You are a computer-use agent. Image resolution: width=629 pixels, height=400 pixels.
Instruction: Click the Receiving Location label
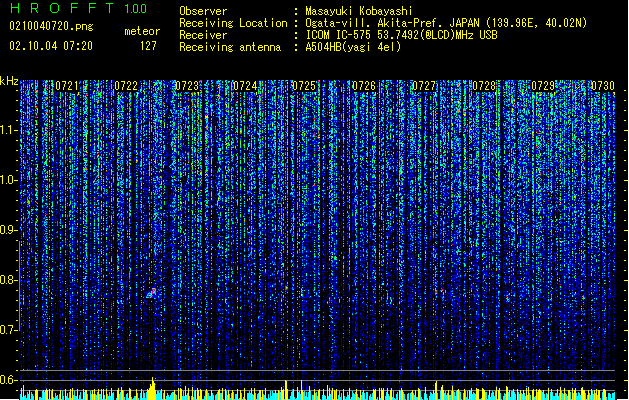click(233, 23)
